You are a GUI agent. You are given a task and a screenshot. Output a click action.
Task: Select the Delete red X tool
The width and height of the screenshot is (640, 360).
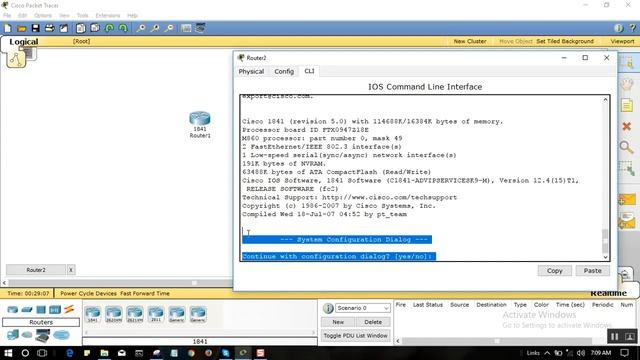coord(627,127)
